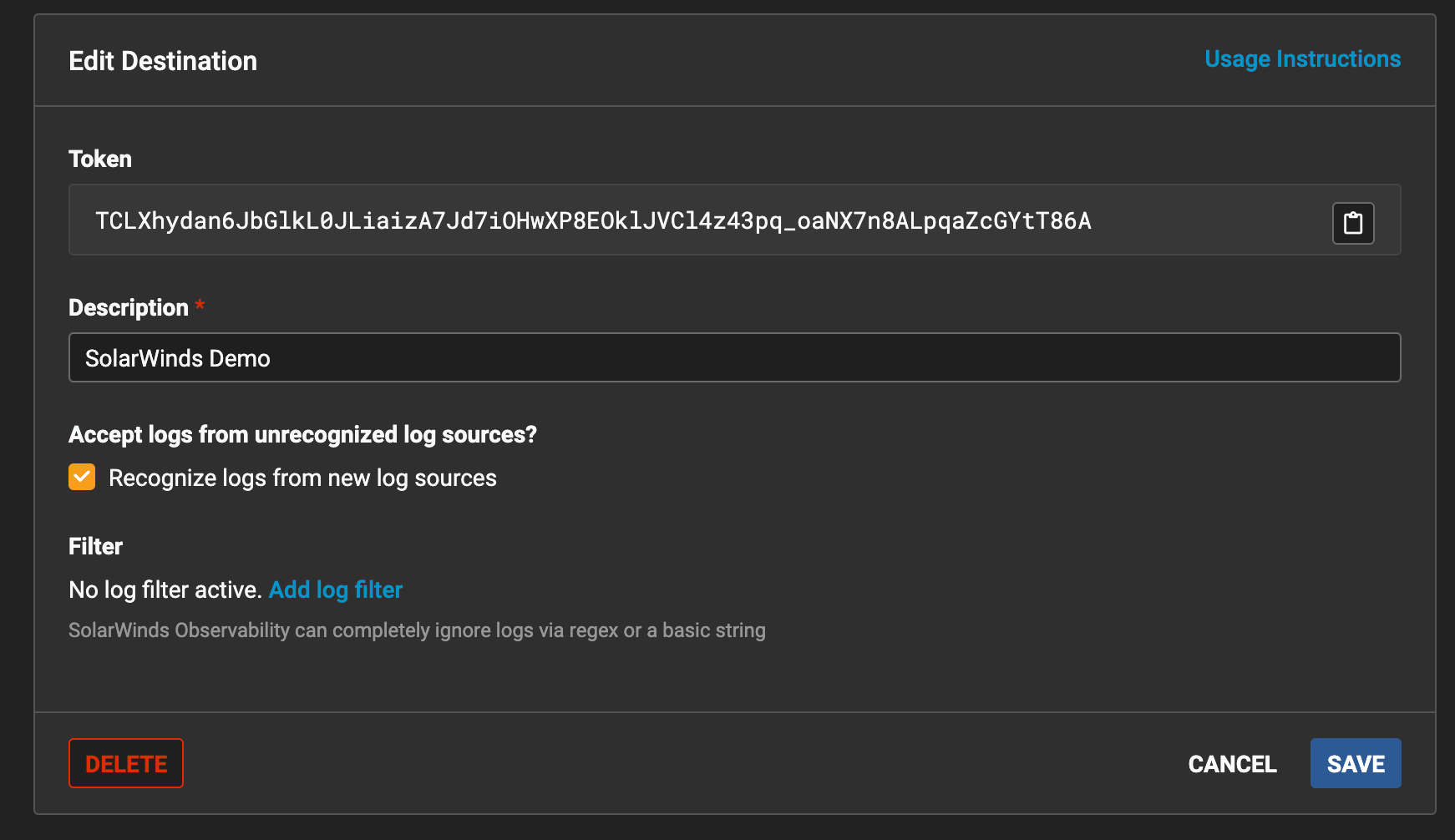Focus the SolarWinds Demo description field
The image size is (1455, 840).
click(734, 358)
